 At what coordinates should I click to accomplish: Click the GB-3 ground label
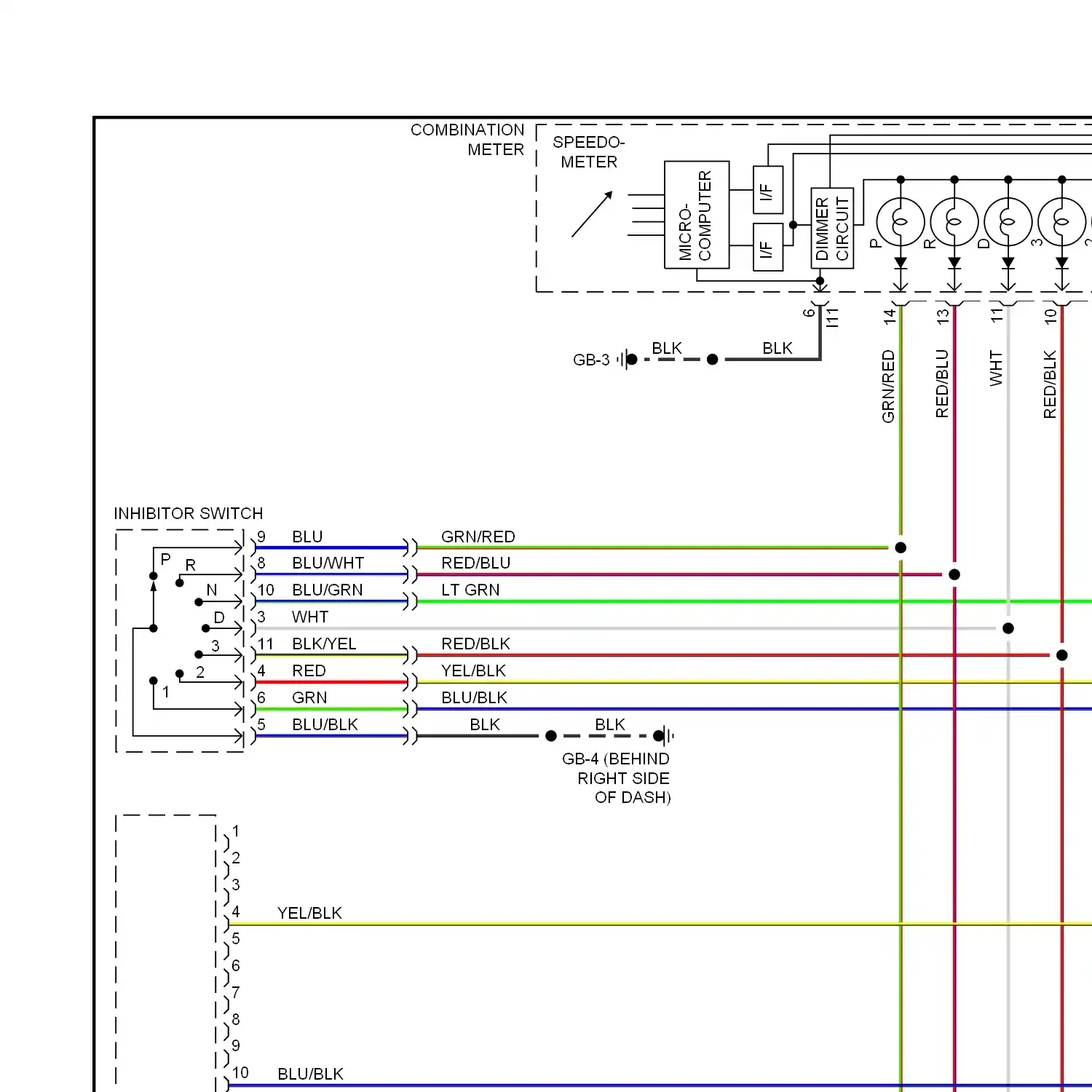pyautogui.click(x=591, y=360)
